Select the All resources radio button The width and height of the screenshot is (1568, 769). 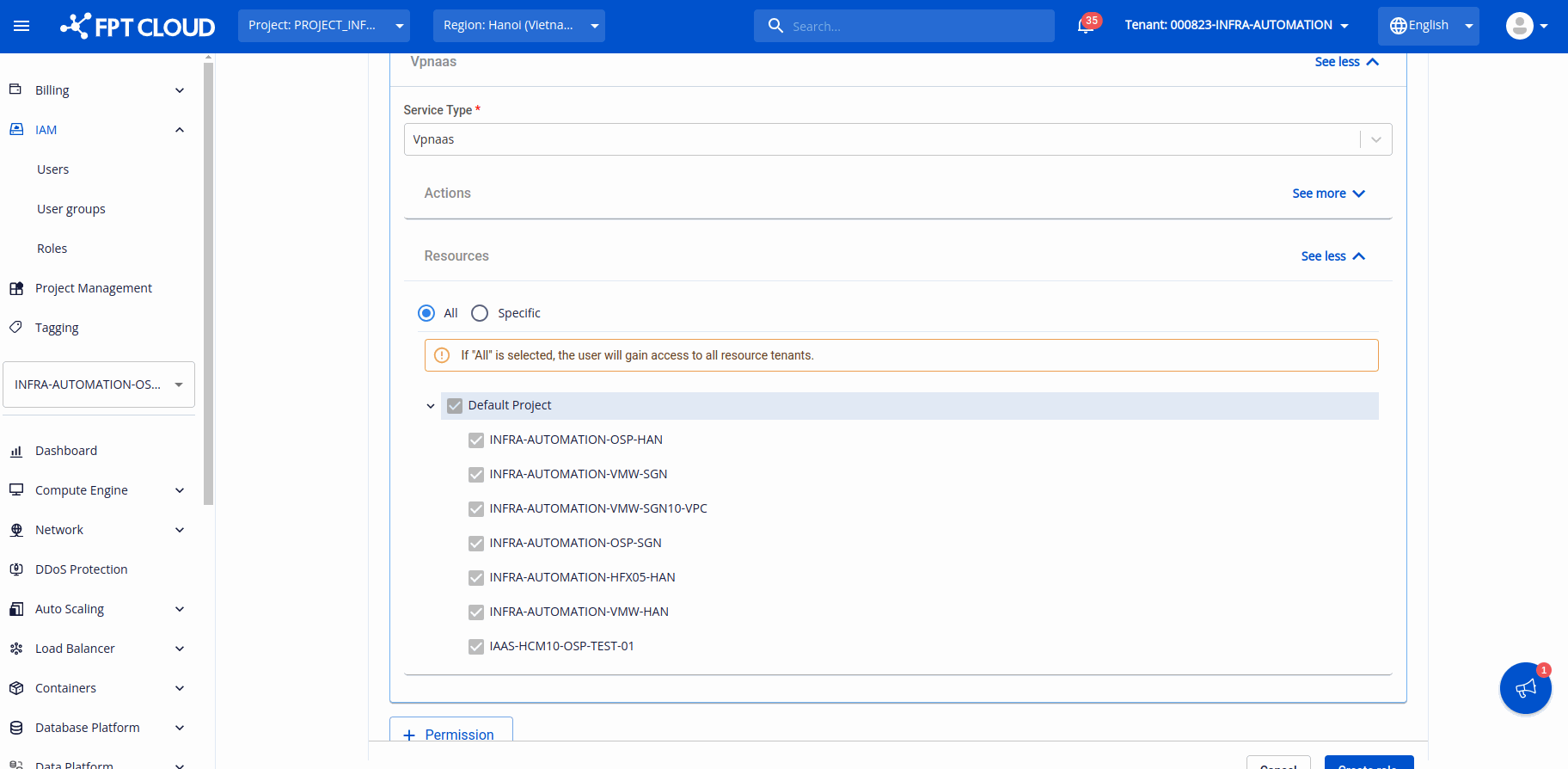(x=426, y=313)
